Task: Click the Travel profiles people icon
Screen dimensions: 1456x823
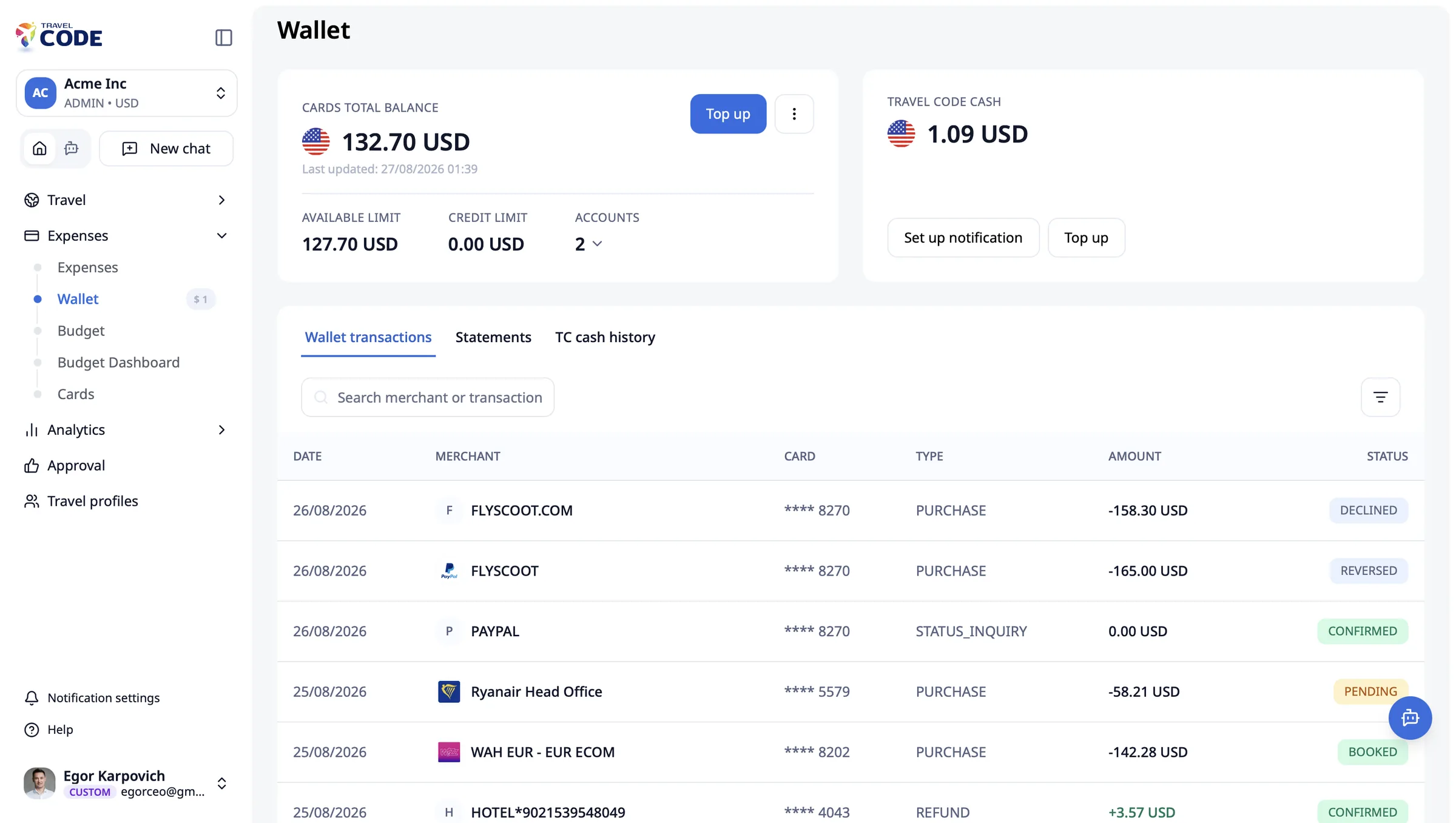Action: [x=32, y=501]
